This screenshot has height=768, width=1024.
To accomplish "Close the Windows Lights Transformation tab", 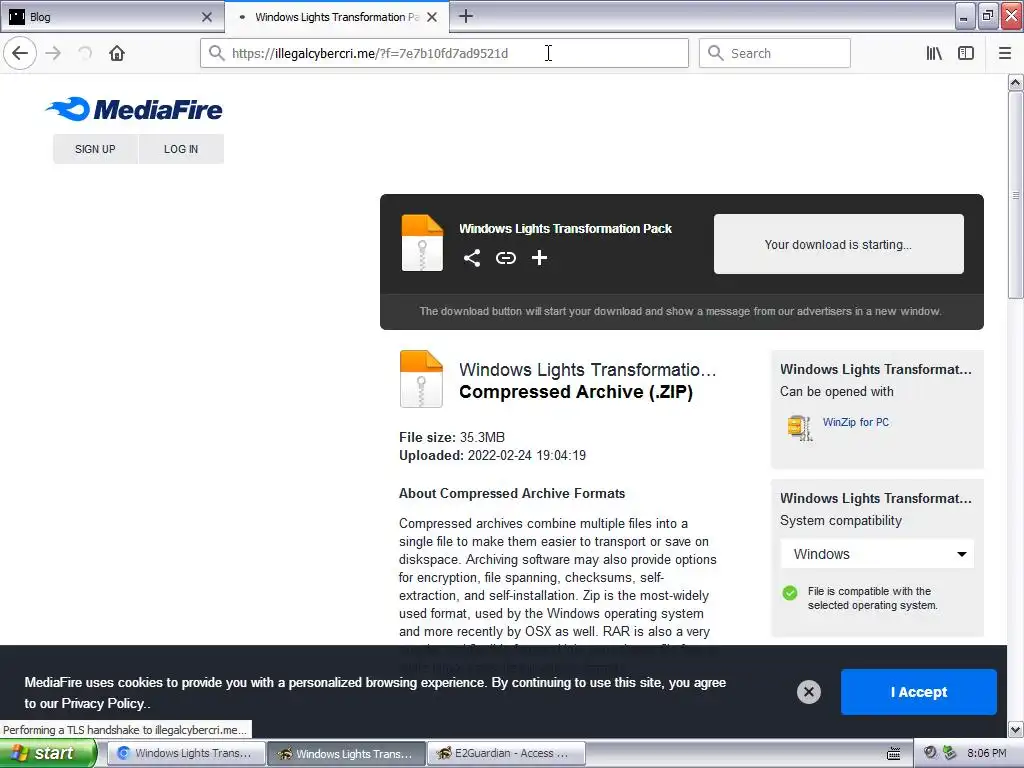I will pyautogui.click(x=432, y=17).
